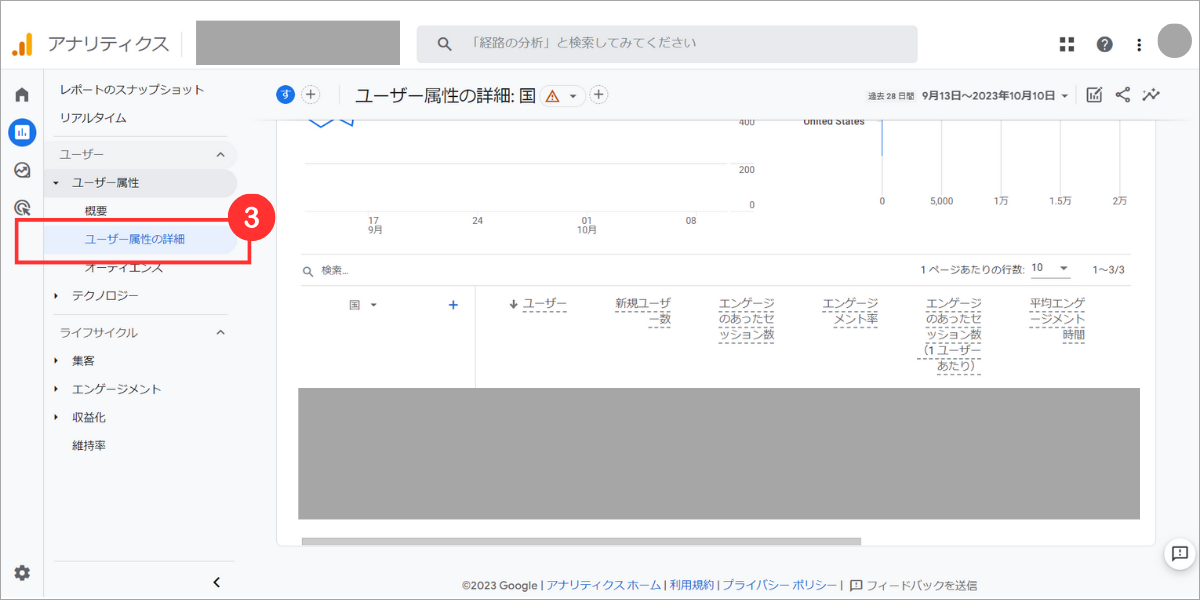Open Explore icon in left rail

pyautogui.click(x=22, y=170)
